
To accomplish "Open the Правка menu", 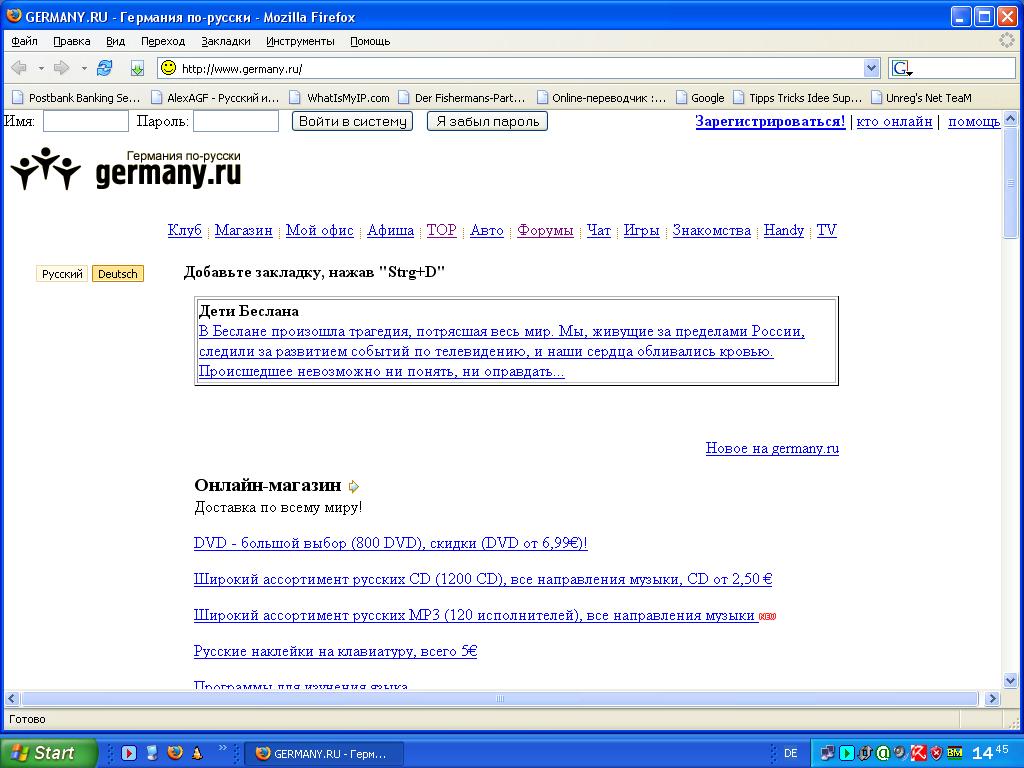I will tap(72, 41).
